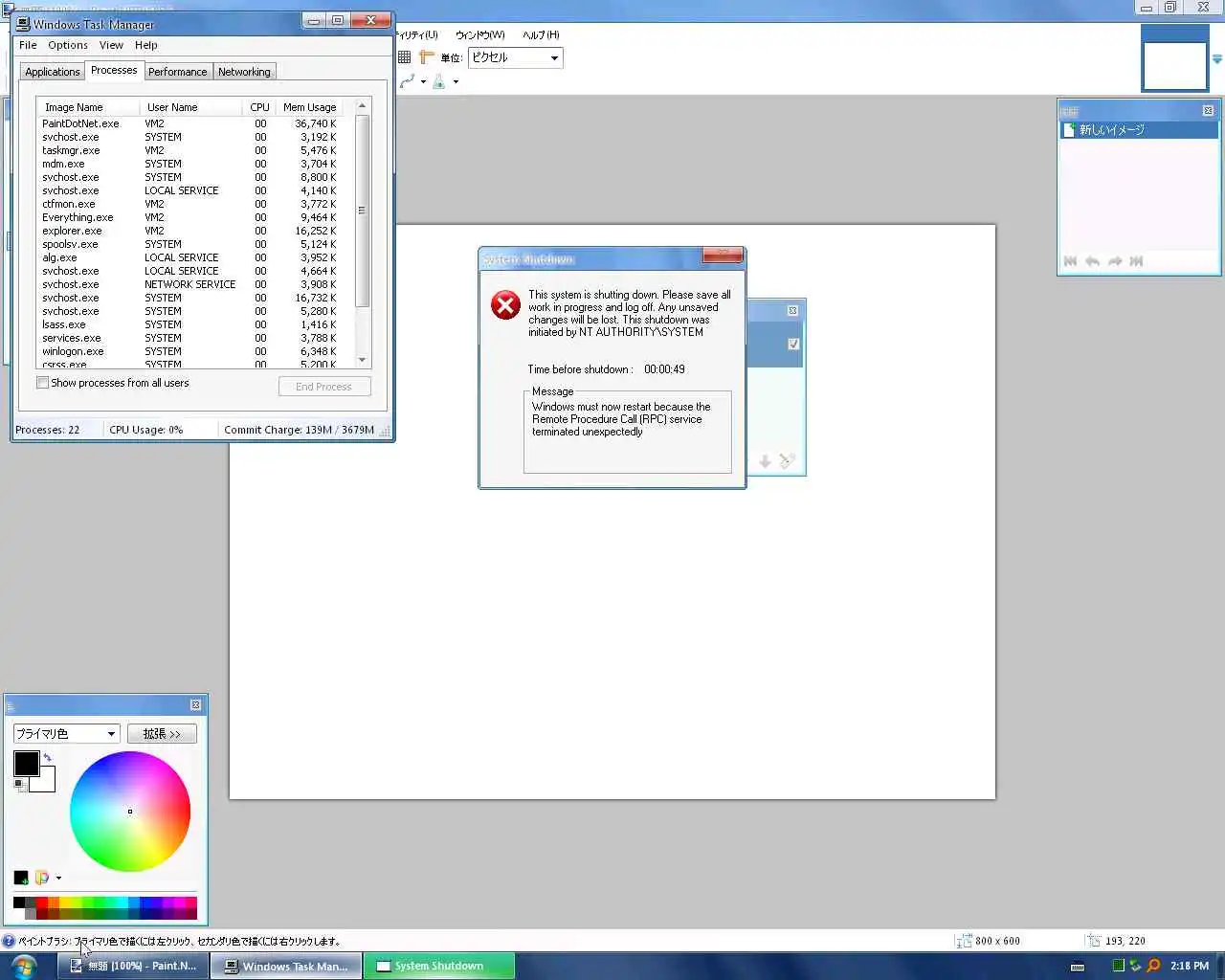Click the image size icon in status bar
This screenshot has height=980, width=1225.
964,941
